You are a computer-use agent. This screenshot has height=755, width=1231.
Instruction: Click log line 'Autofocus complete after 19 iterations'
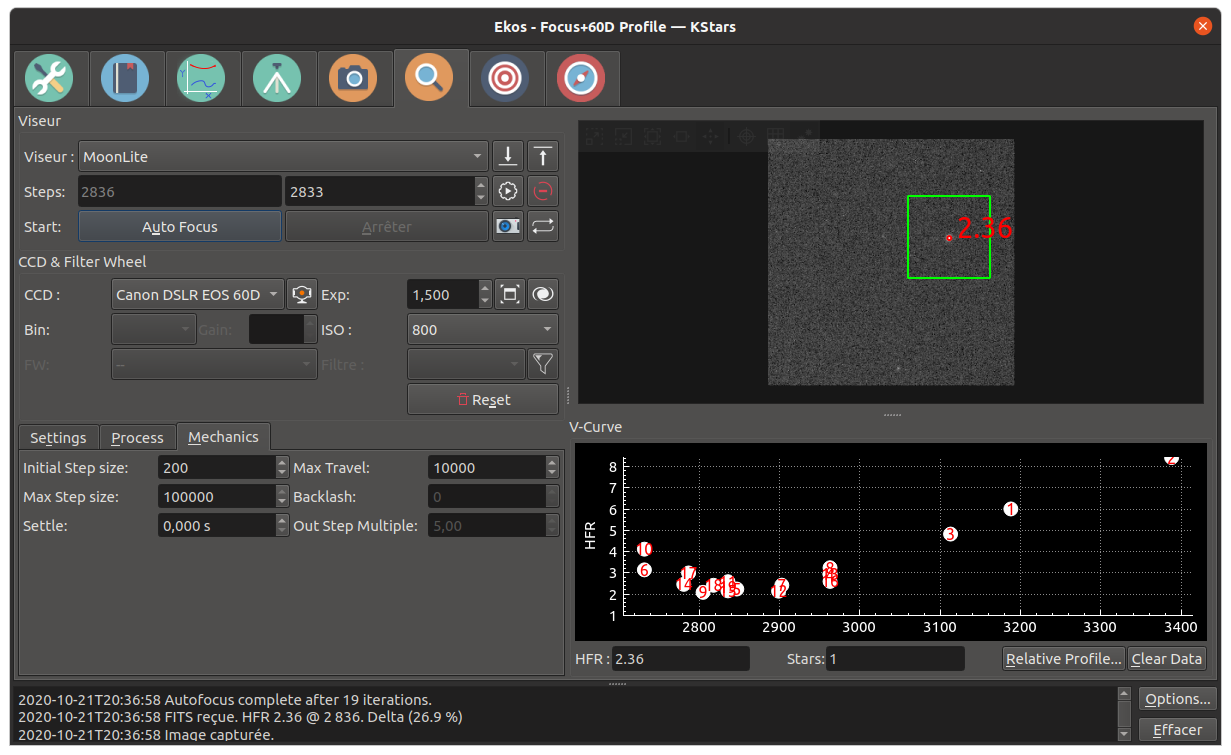click(225, 700)
